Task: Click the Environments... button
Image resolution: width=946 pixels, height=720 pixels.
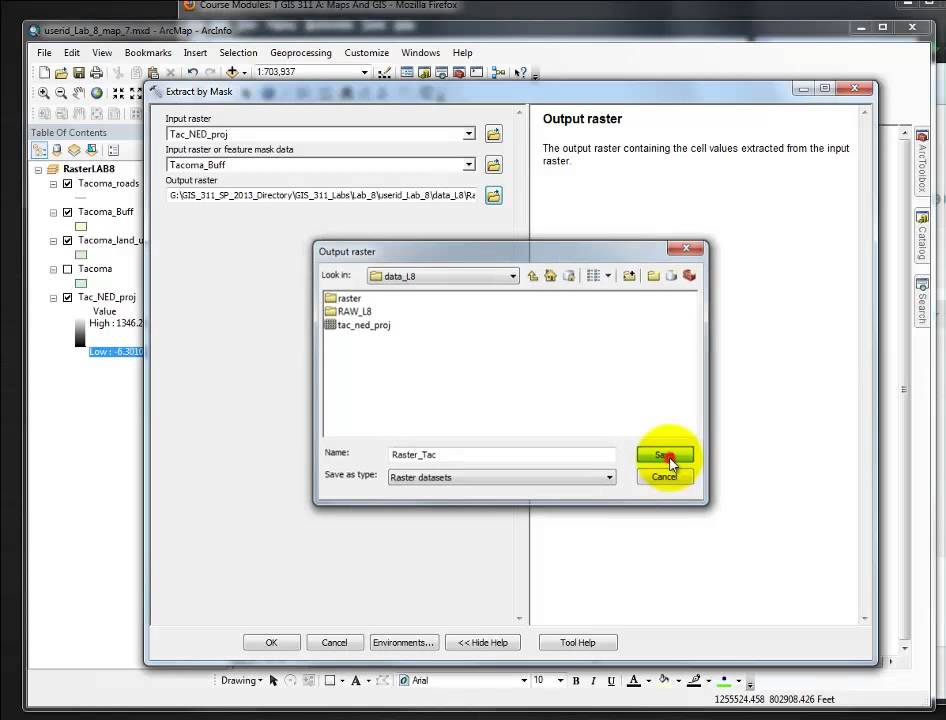Action: (404, 643)
